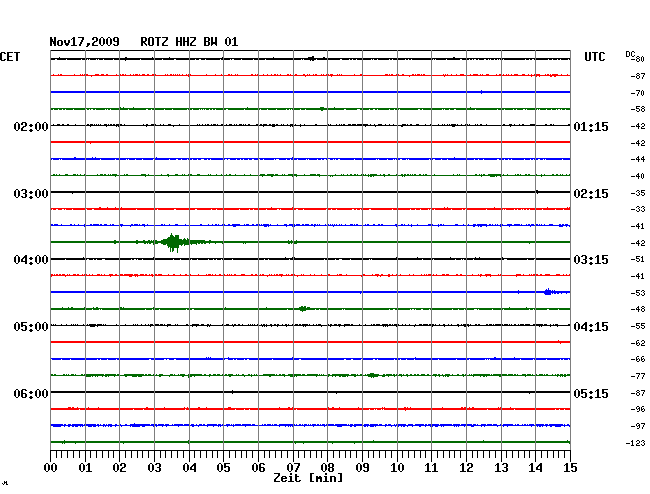Viewport: 650px width, 494px height.
Task: Select minute 03 on the Zeit axis
Action: coord(154,467)
